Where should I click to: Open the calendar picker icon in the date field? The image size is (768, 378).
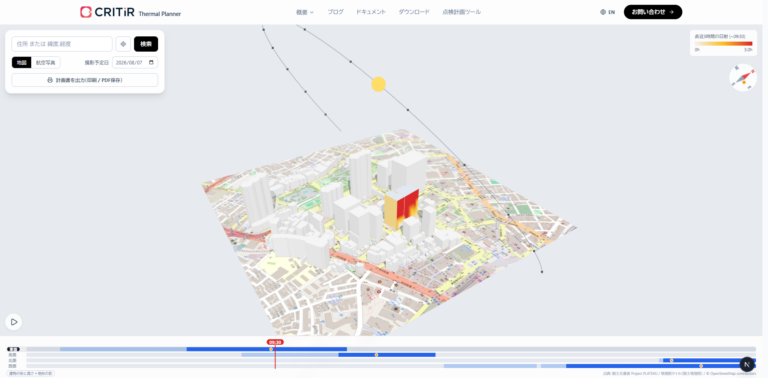click(x=151, y=63)
